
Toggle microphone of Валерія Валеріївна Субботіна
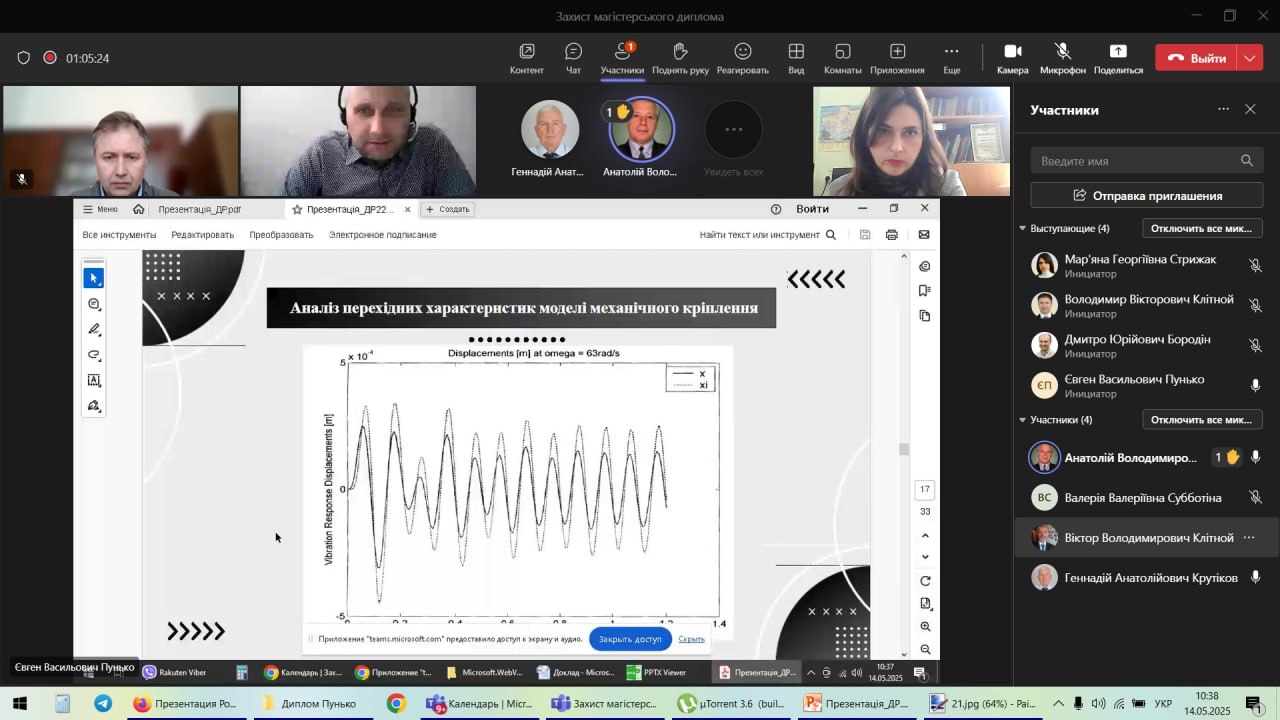tap(1255, 497)
